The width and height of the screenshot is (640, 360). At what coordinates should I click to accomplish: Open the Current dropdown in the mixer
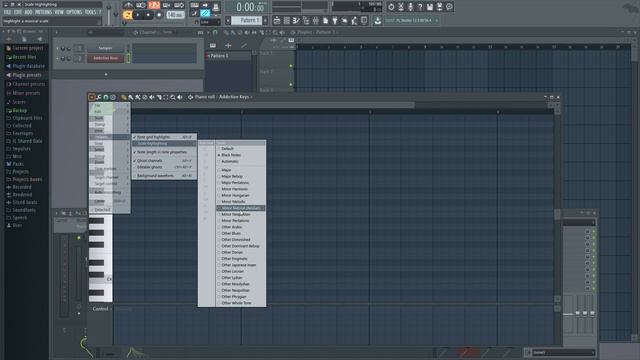[x=563, y=353]
